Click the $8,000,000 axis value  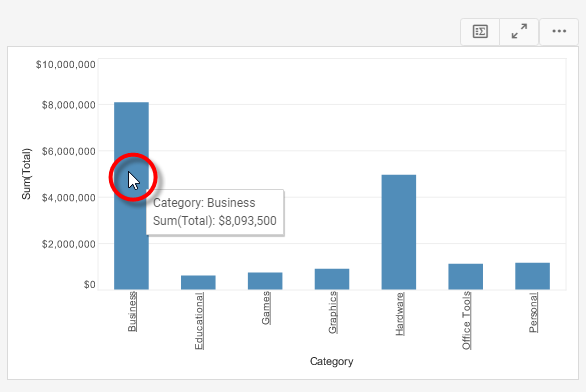[68, 105]
